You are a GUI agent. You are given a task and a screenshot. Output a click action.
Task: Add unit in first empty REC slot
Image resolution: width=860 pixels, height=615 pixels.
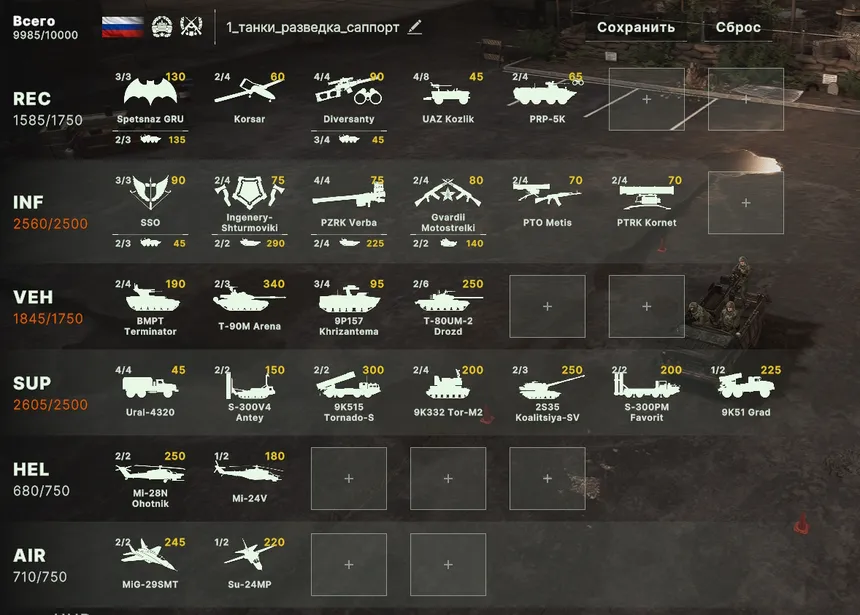point(647,99)
